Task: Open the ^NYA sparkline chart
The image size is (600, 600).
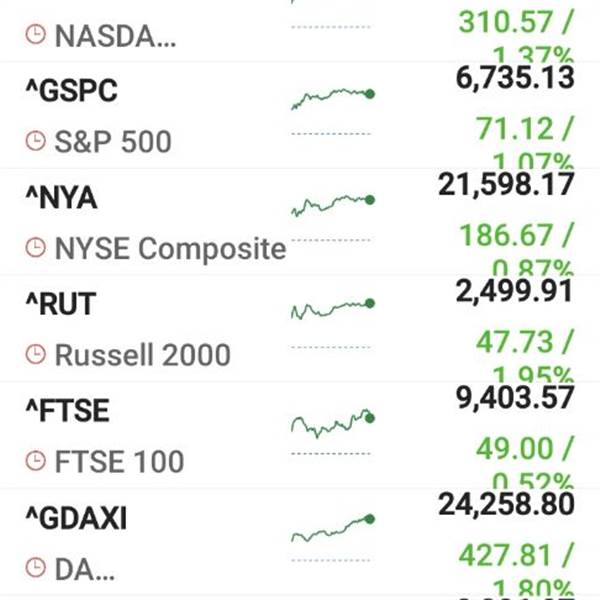Action: point(332,204)
